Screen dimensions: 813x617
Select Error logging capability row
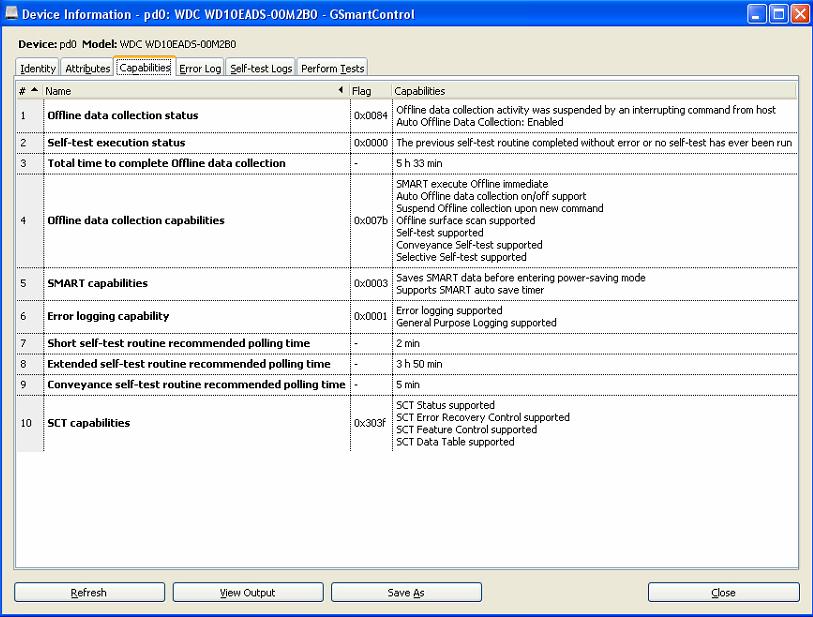(x=406, y=316)
